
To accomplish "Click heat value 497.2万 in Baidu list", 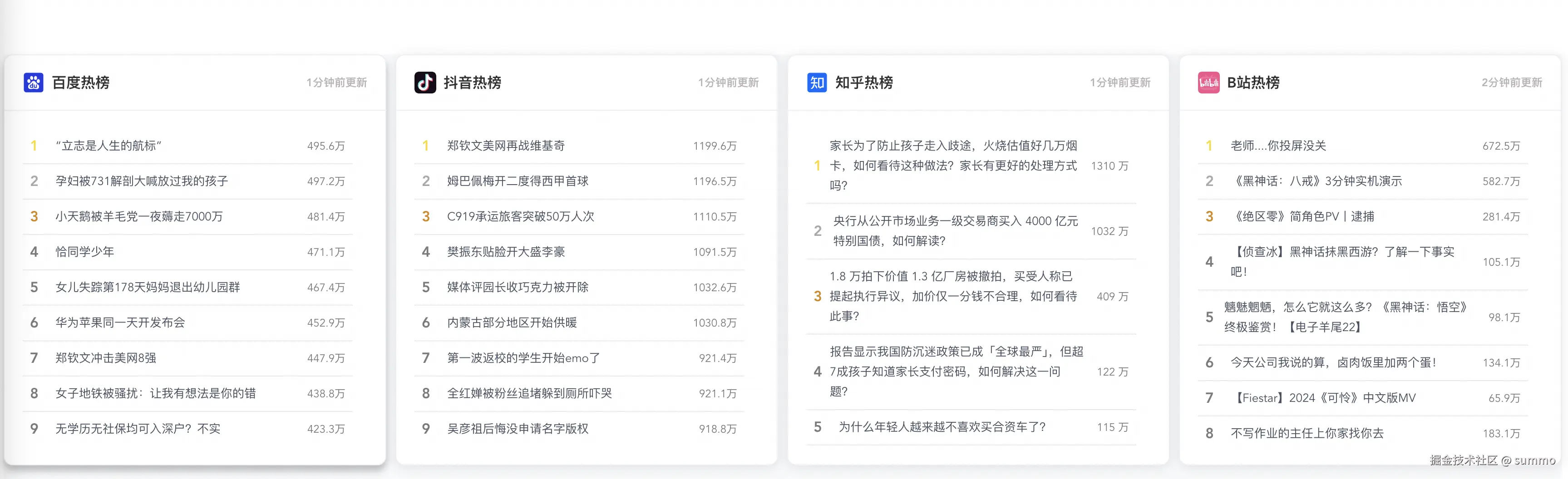I will pyautogui.click(x=325, y=181).
